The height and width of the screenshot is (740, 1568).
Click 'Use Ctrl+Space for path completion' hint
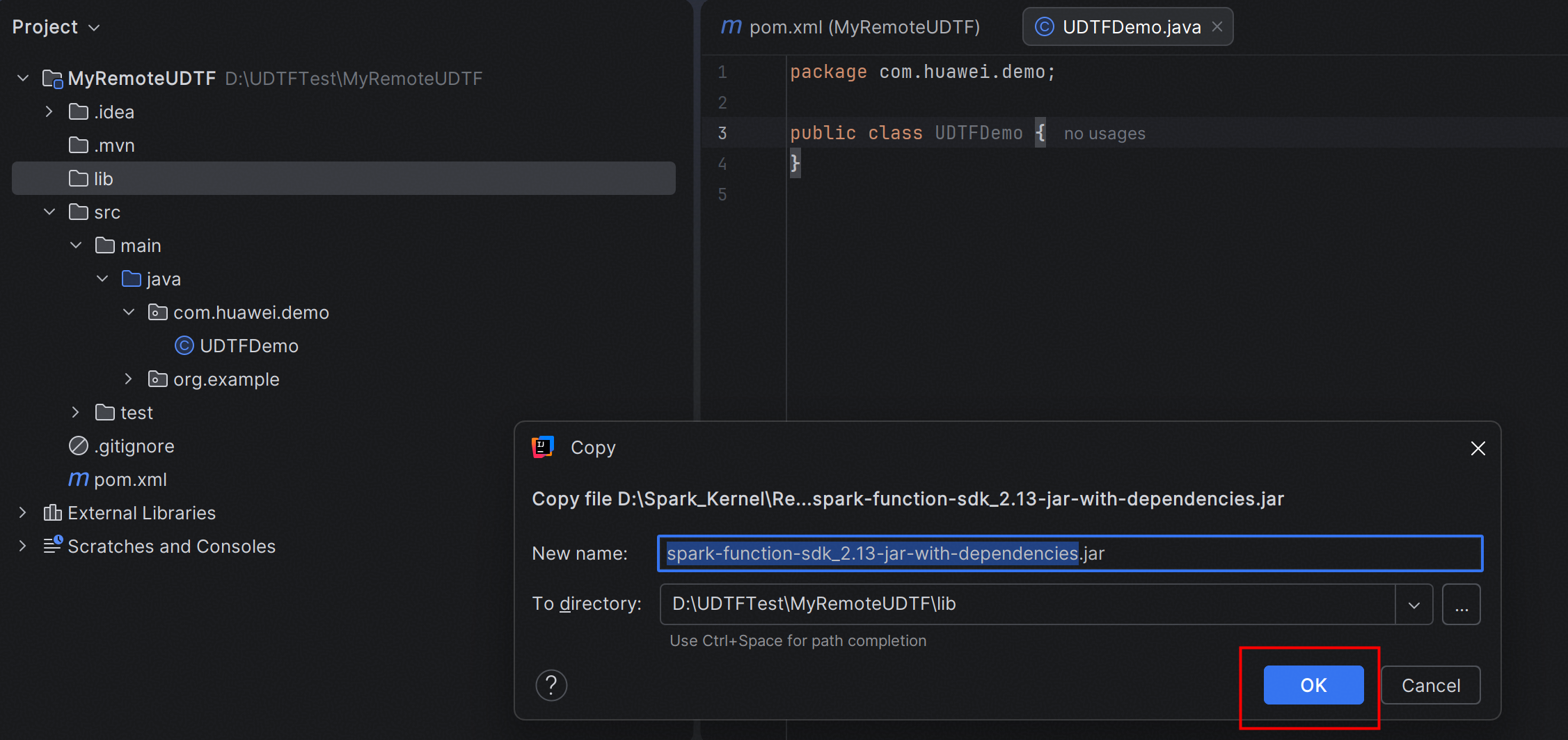click(798, 640)
